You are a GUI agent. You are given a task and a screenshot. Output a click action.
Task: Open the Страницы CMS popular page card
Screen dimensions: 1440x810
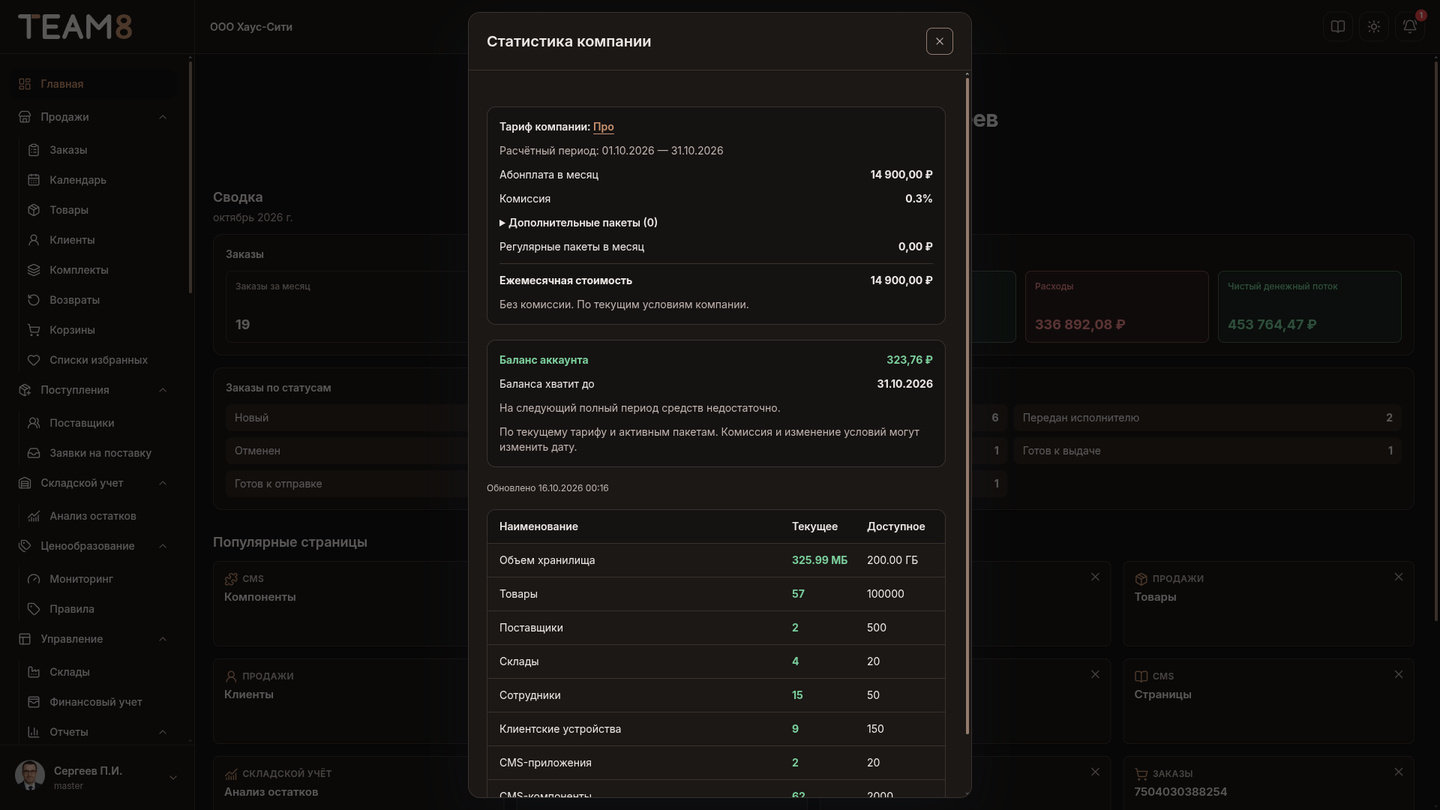point(1268,701)
